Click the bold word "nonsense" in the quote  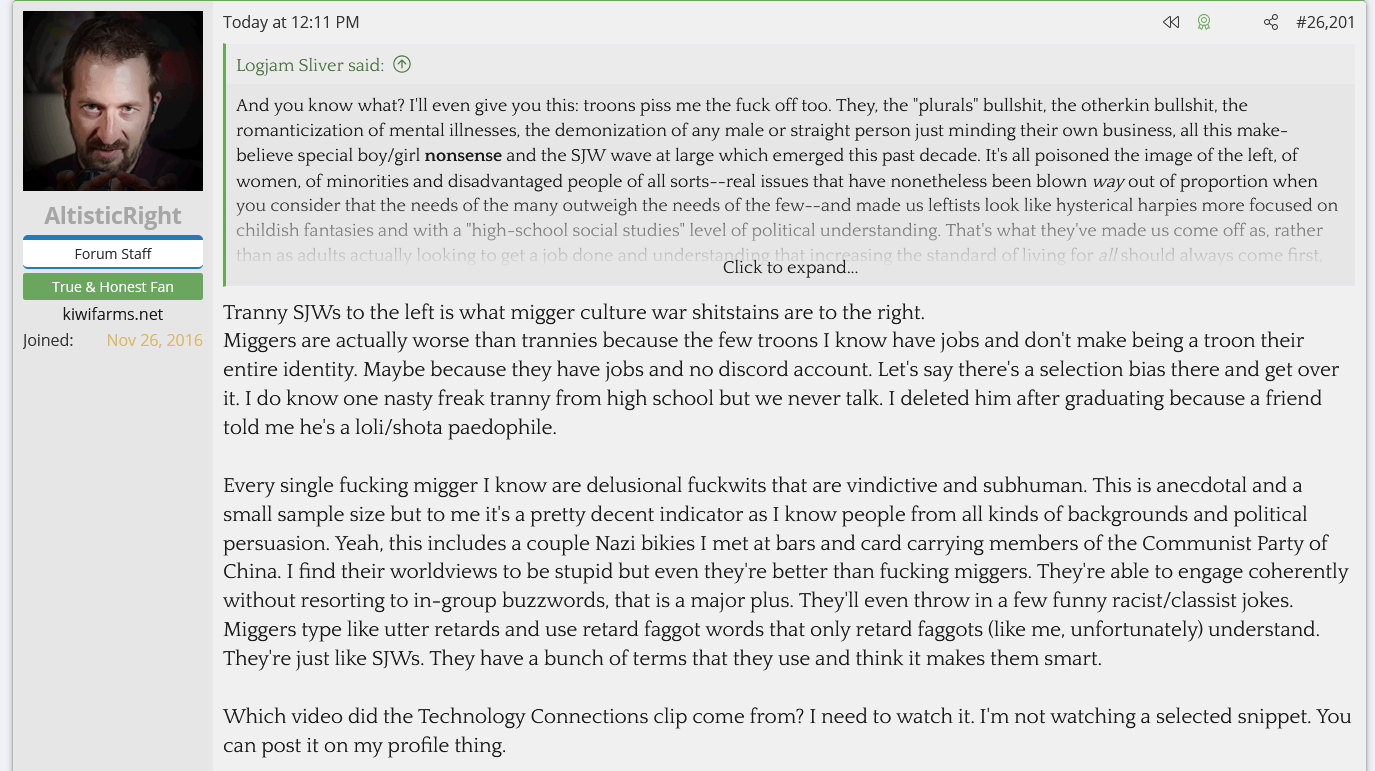pyautogui.click(x=463, y=155)
